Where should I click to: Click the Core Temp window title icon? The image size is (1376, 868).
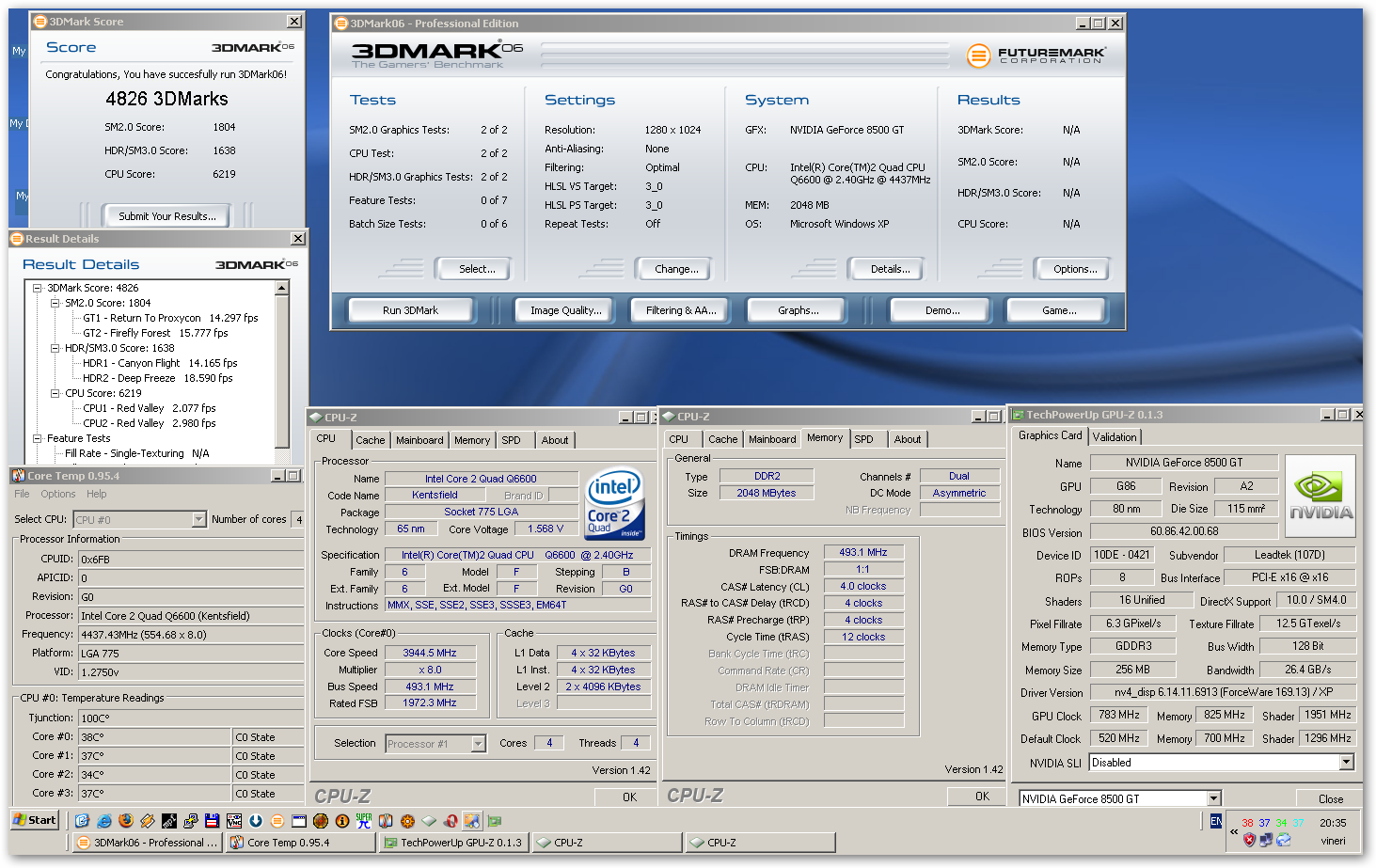click(18, 476)
